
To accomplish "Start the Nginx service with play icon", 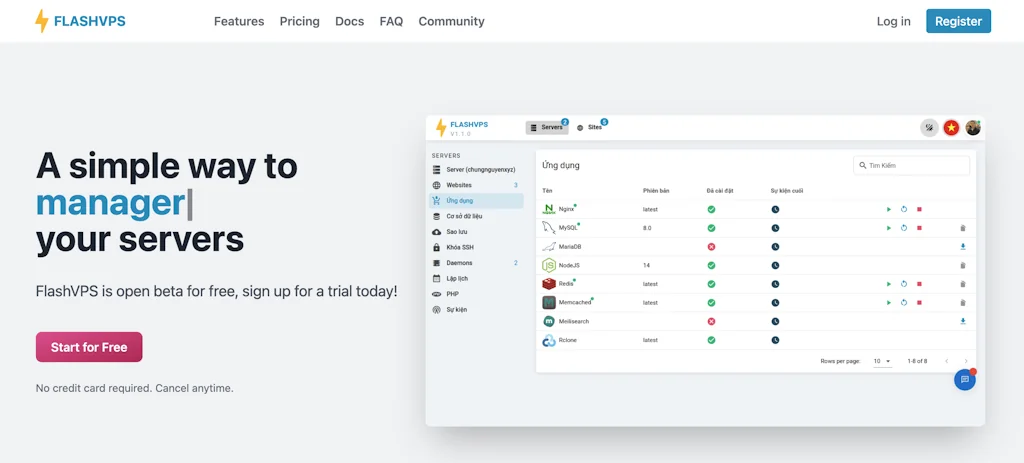I will click(889, 210).
